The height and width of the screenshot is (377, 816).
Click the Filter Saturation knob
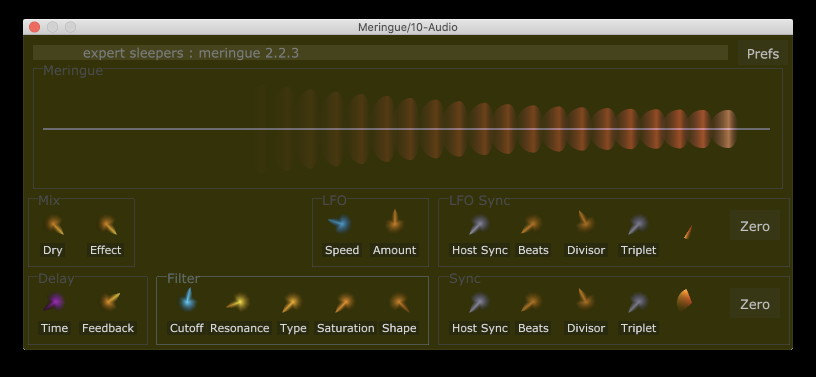click(x=345, y=303)
